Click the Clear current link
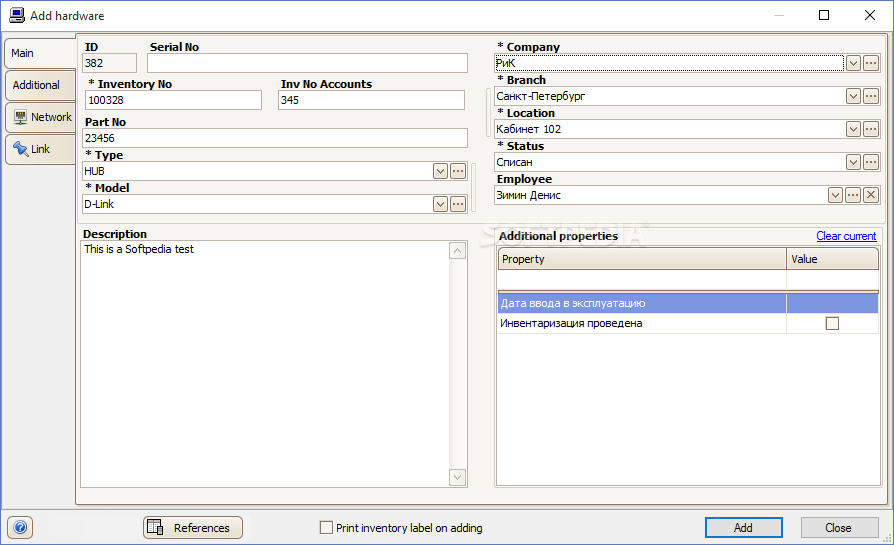Image resolution: width=894 pixels, height=545 pixels. pos(846,236)
